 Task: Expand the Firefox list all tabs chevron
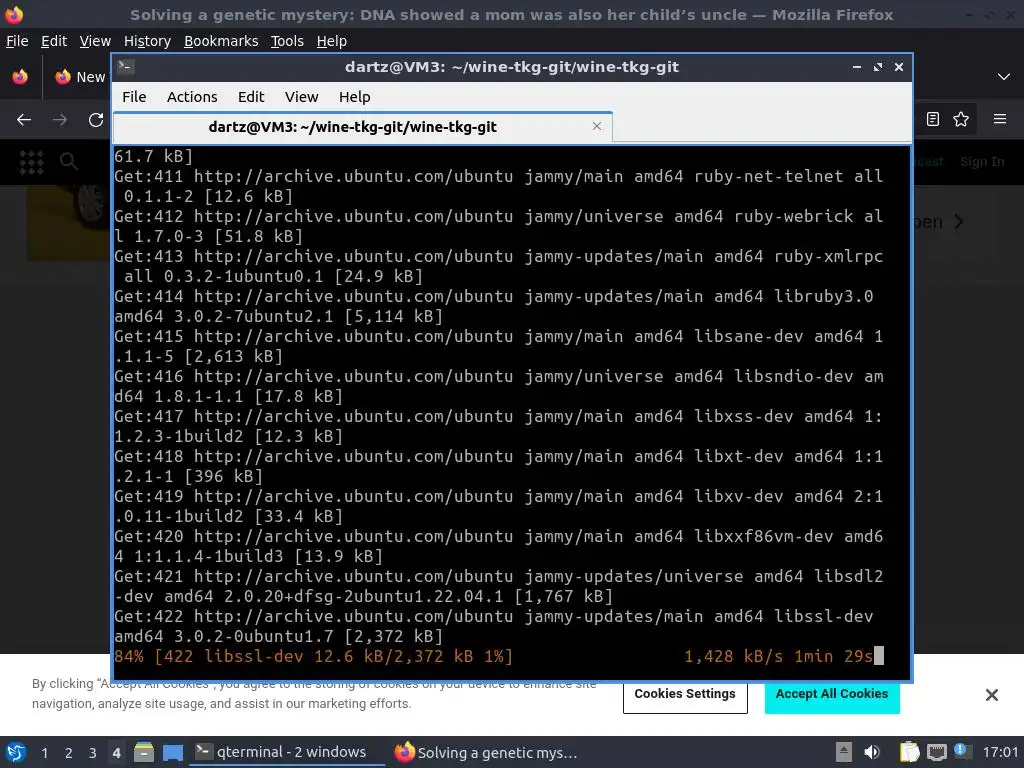tap(1004, 77)
